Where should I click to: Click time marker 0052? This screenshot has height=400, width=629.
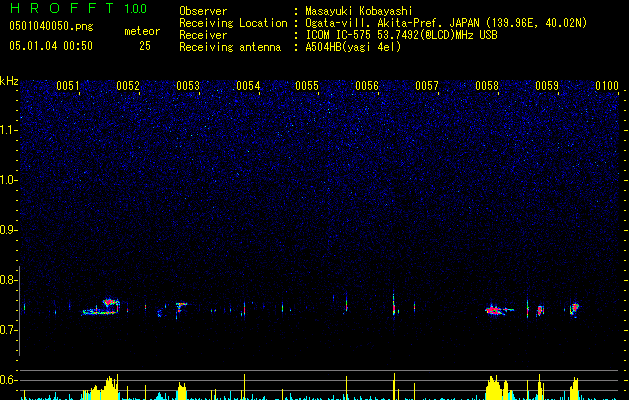click(128, 86)
